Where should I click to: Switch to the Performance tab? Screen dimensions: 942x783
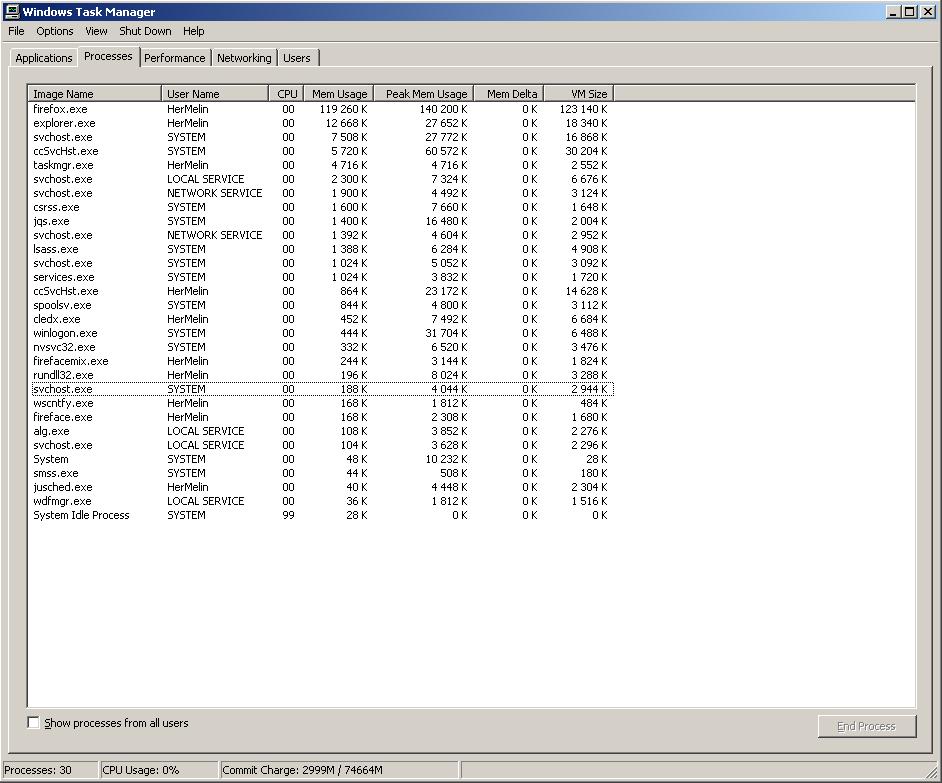(x=175, y=58)
